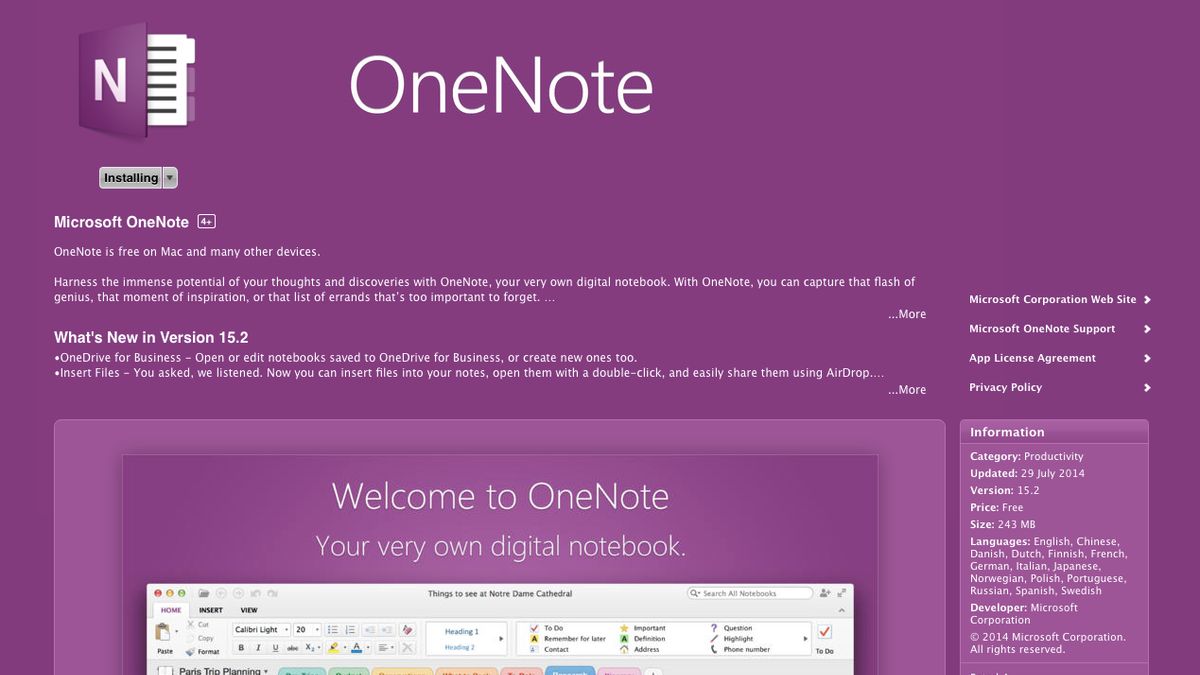Click the Cut scissors icon in the preview
This screenshot has height=675, width=1200.
pyautogui.click(x=192, y=624)
